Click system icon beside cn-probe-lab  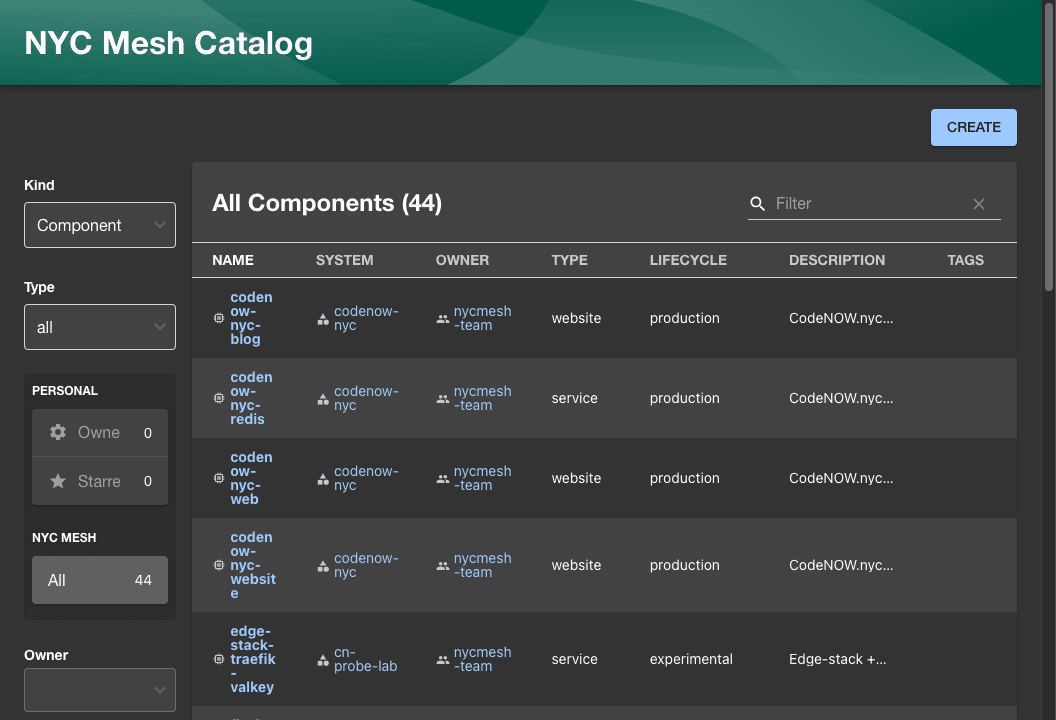(x=323, y=661)
